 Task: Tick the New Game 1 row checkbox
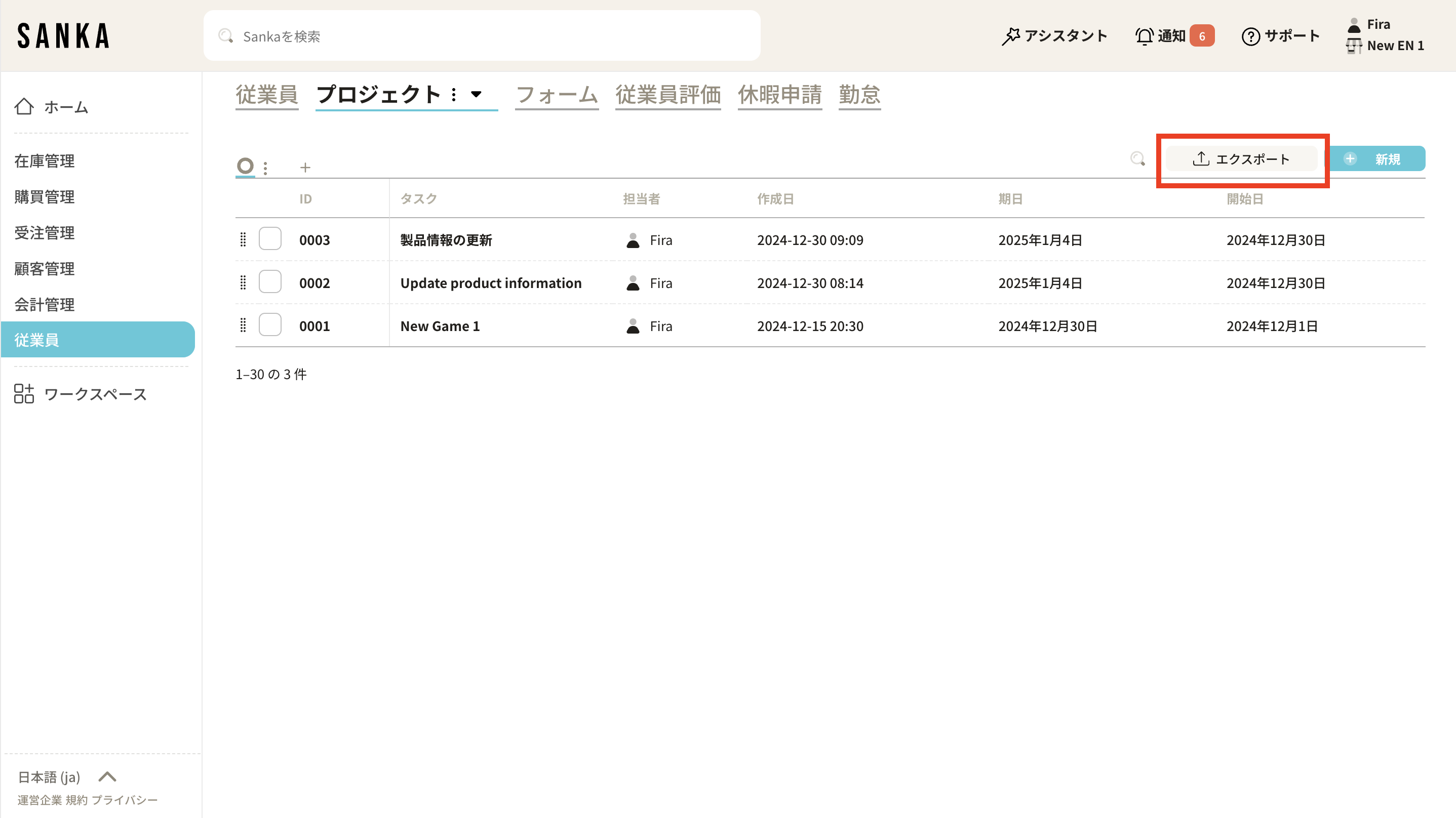269,325
